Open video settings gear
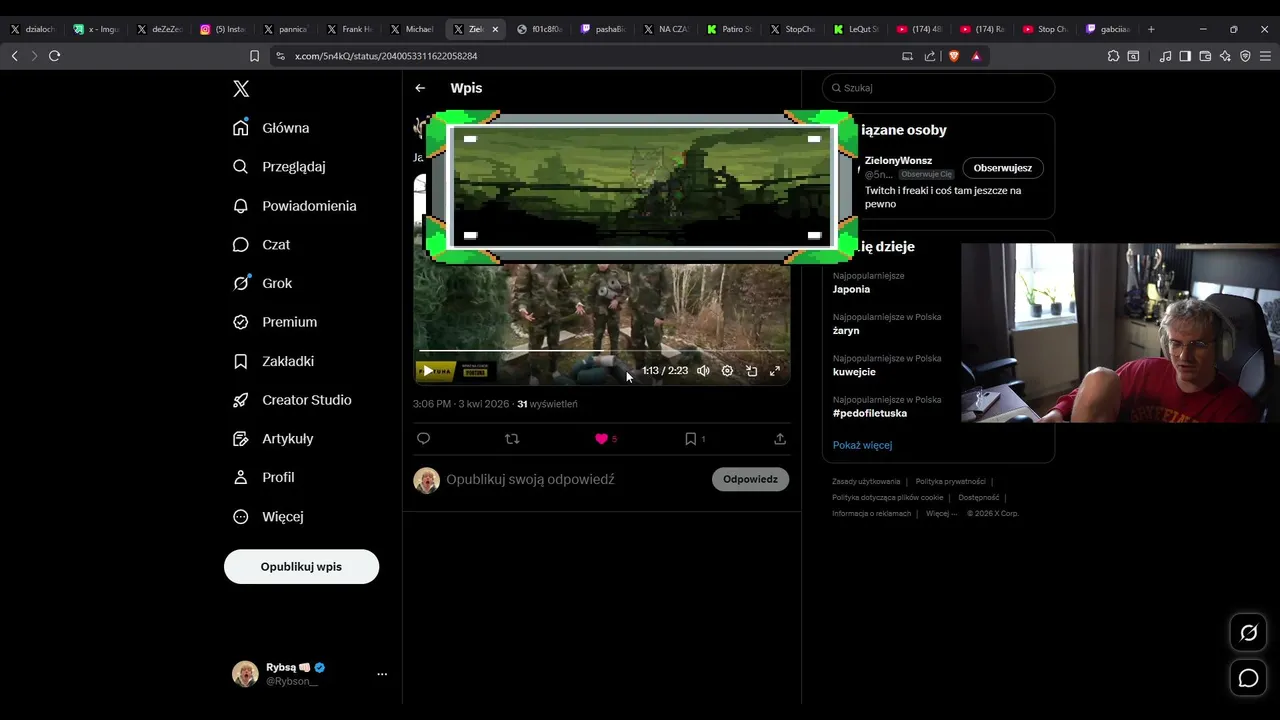 click(x=727, y=371)
